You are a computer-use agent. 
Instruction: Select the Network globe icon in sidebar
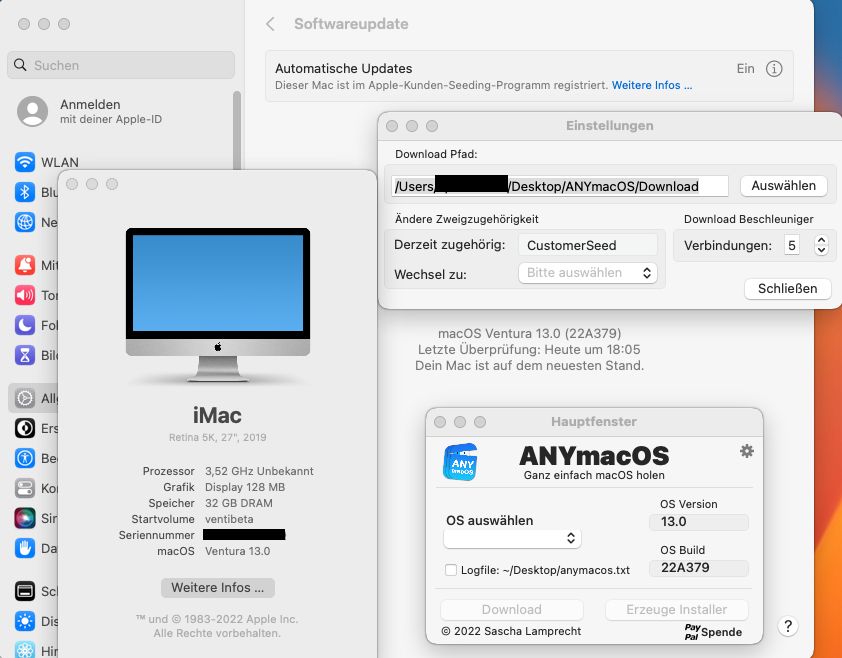(25, 222)
